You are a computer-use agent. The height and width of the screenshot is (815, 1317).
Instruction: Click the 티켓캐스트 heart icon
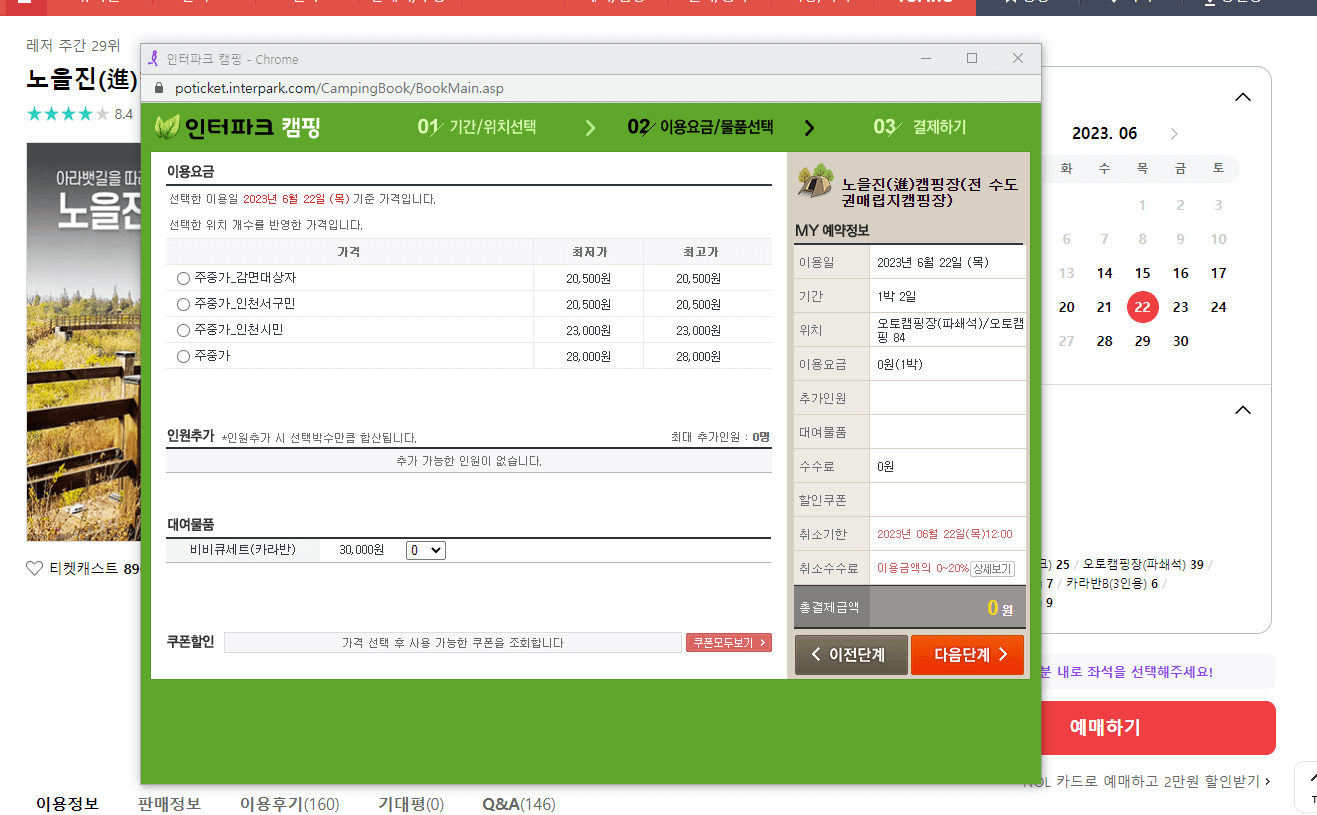(34, 568)
